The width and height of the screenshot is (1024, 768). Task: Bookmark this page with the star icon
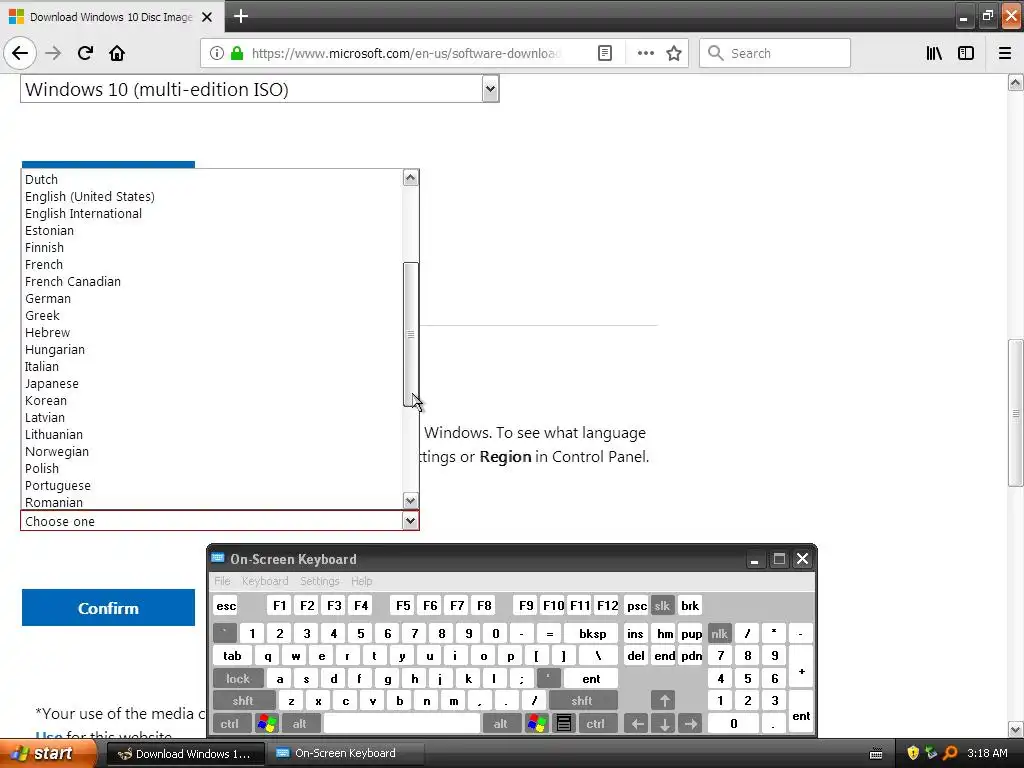pos(674,53)
